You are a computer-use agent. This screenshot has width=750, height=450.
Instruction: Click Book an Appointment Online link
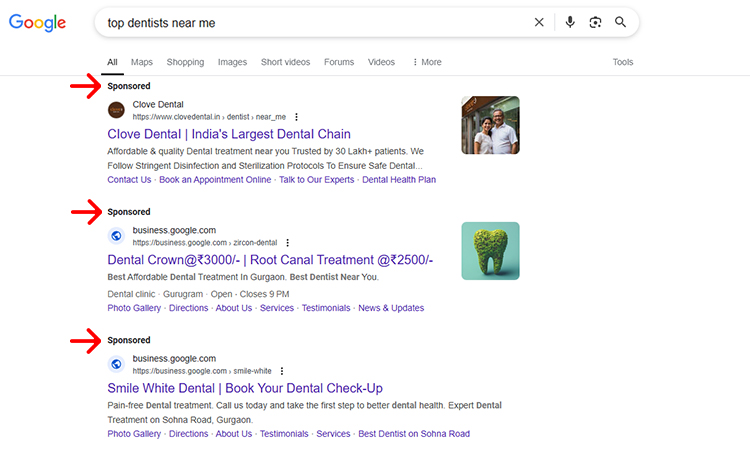coord(215,180)
